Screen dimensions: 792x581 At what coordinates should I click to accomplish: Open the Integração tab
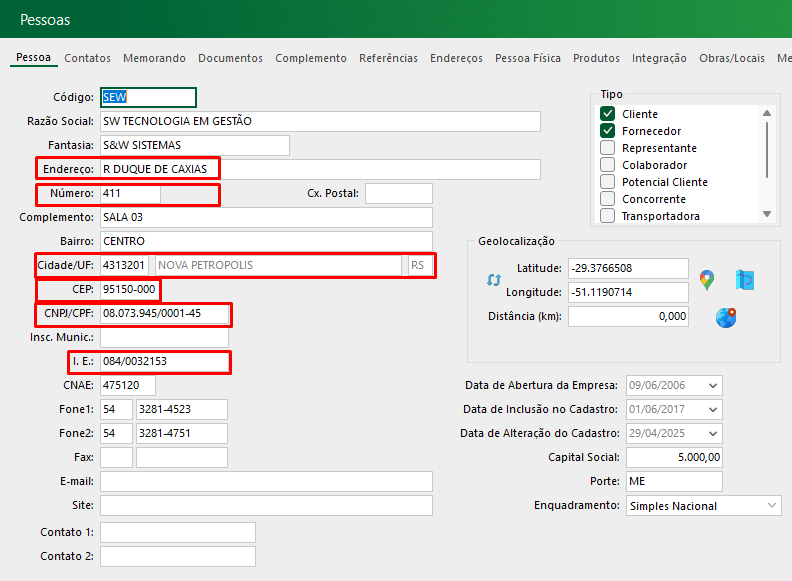[659, 58]
